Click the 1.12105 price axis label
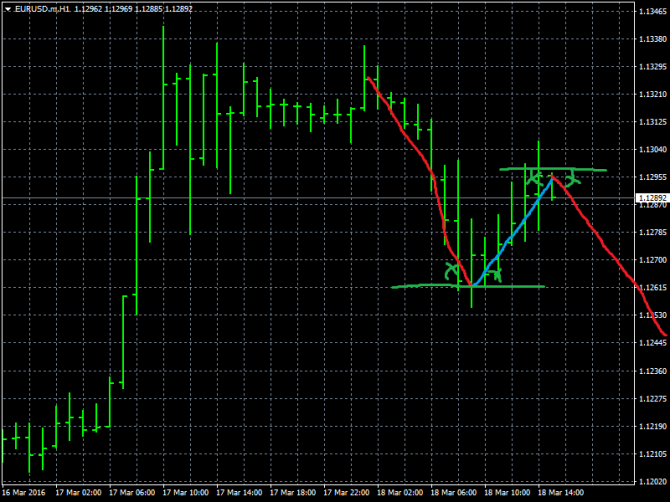This screenshot has height=502, width=670. point(652,454)
